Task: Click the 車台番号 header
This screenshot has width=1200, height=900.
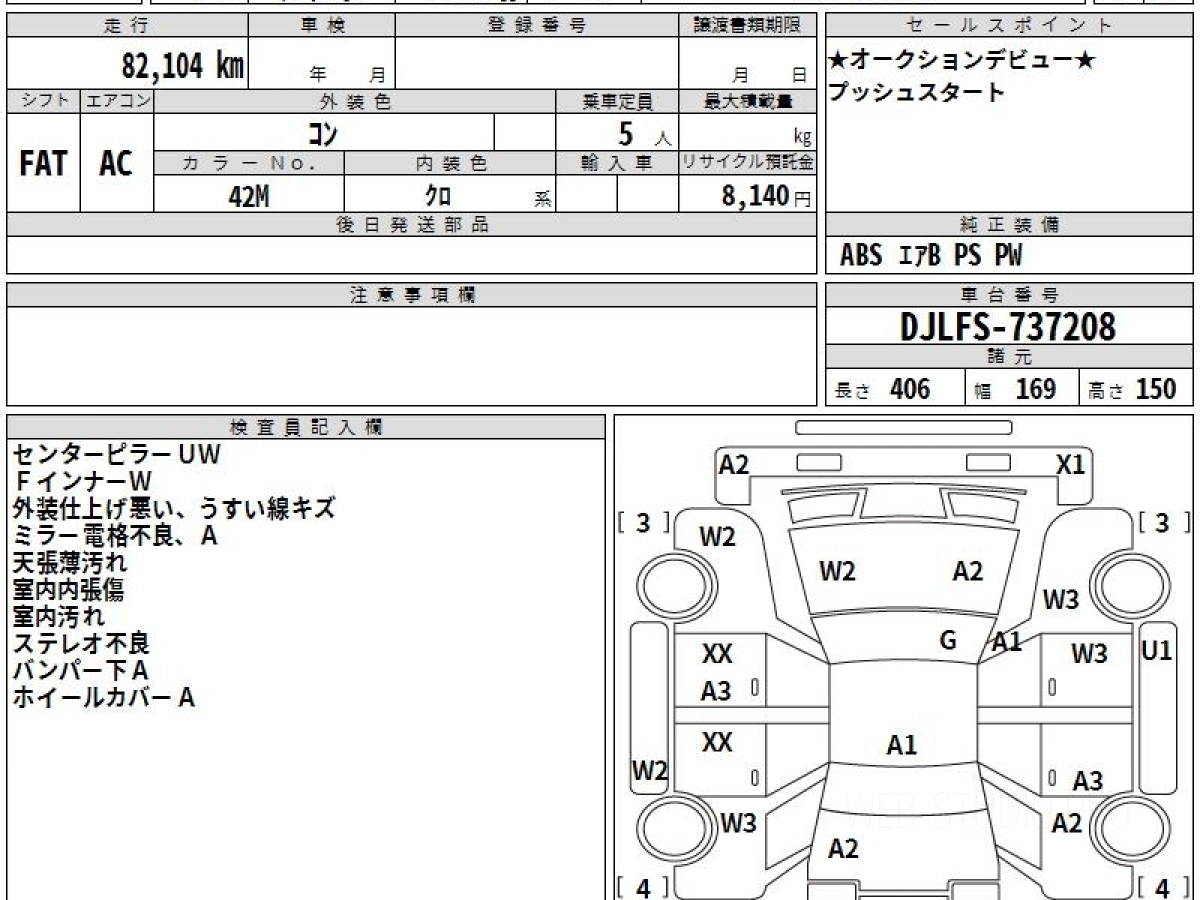Action: pos(1010,295)
